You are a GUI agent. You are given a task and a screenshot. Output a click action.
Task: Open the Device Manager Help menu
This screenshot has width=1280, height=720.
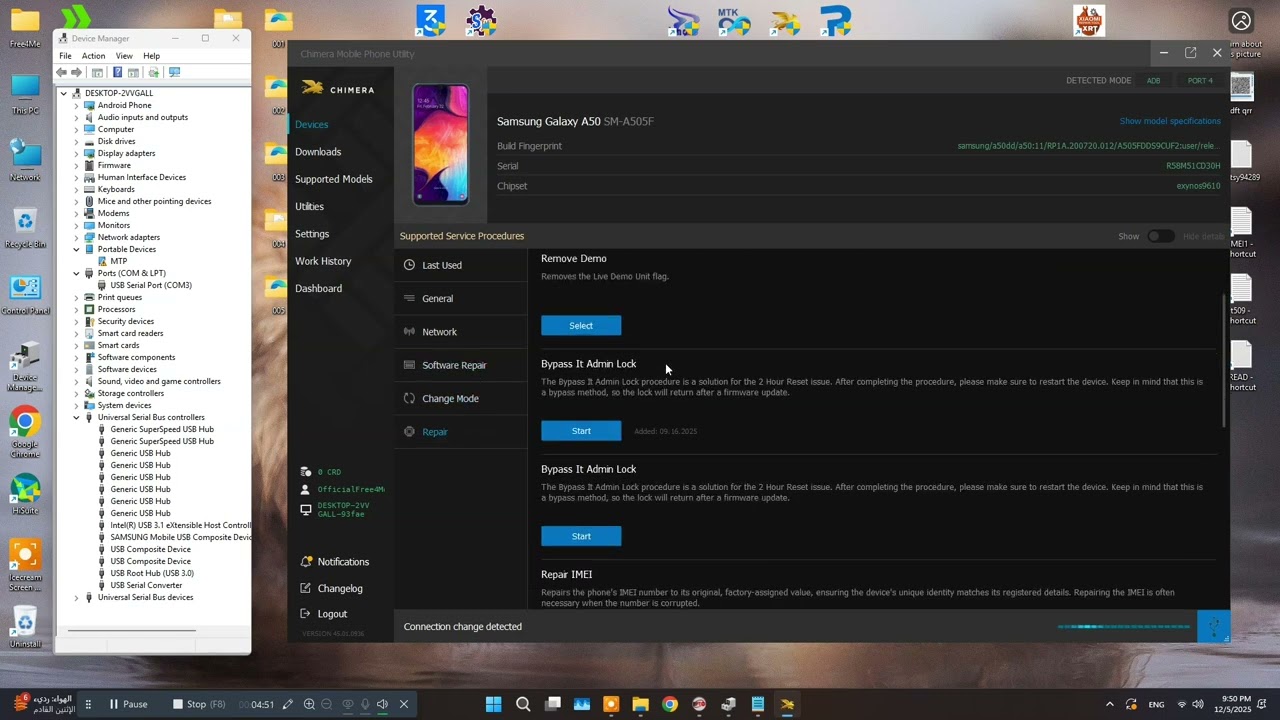[151, 56]
